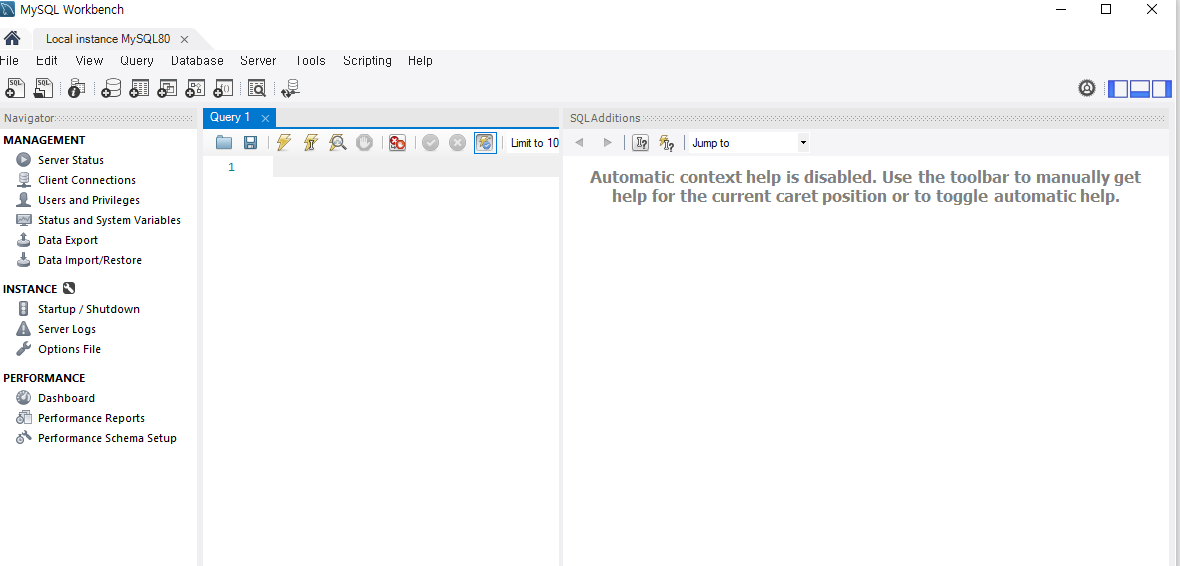
Task: Open the File menu
Action: (x=9, y=60)
